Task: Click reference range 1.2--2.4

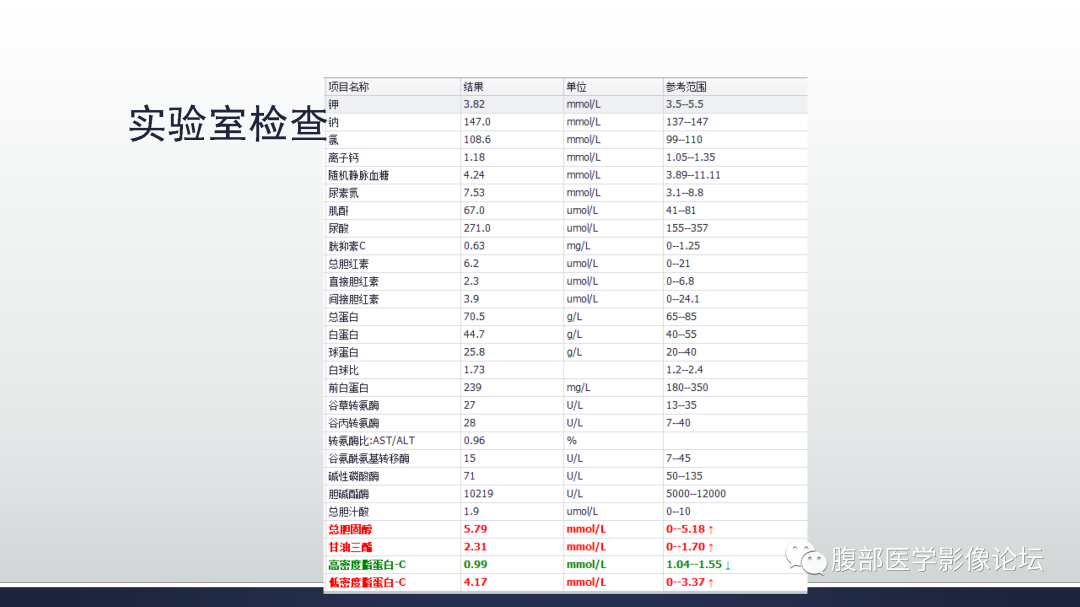Action: click(x=685, y=370)
